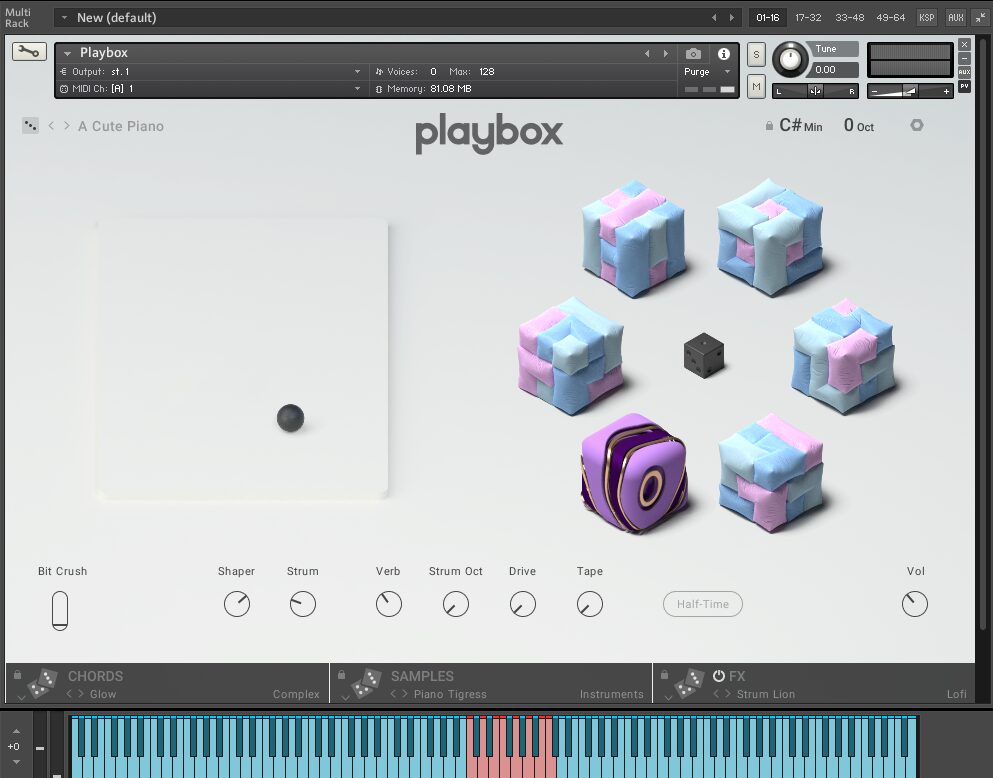The width and height of the screenshot is (993, 778).
Task: Enable Half-Time mode
Action: click(702, 604)
